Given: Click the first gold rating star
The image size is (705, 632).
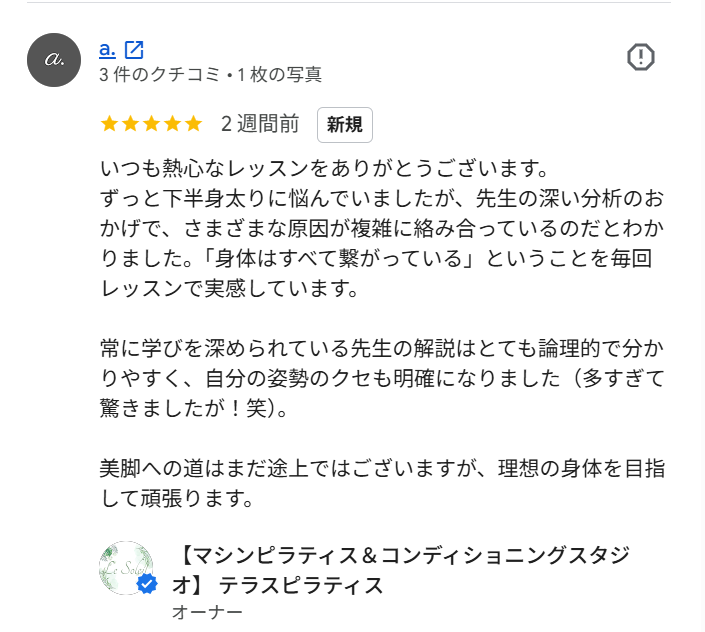Looking at the screenshot, I should pos(109,124).
